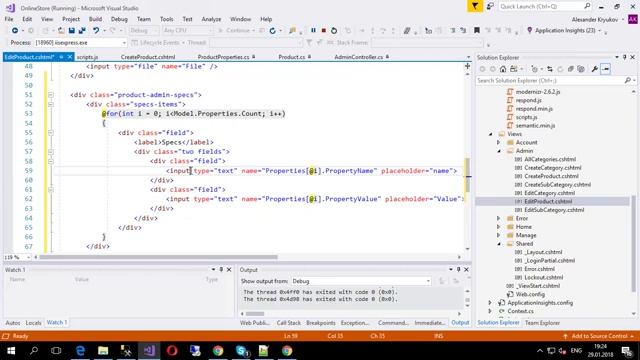The height and width of the screenshot is (360, 640).
Task: Expand the Manage folder
Action: click(498, 236)
